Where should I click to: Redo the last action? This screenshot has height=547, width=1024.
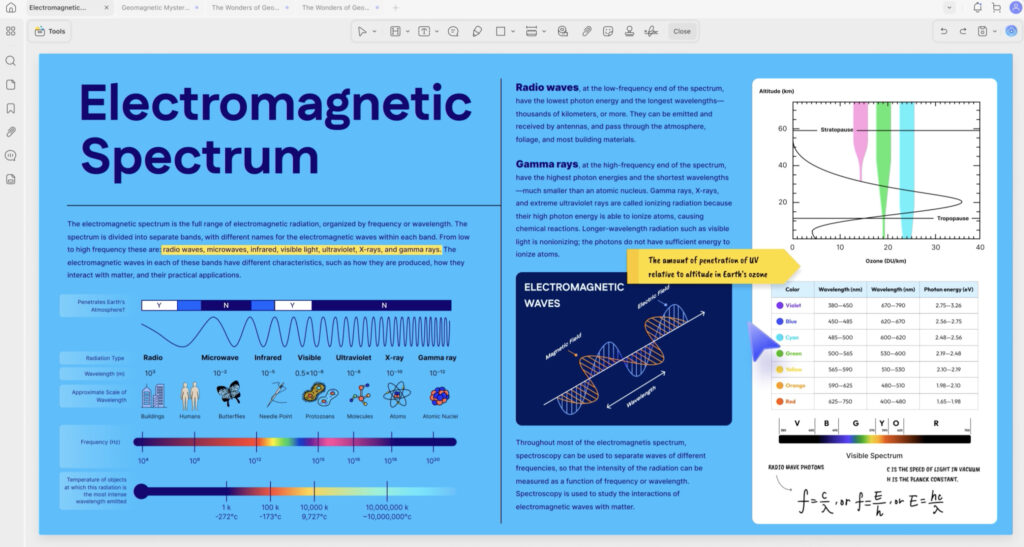point(963,31)
